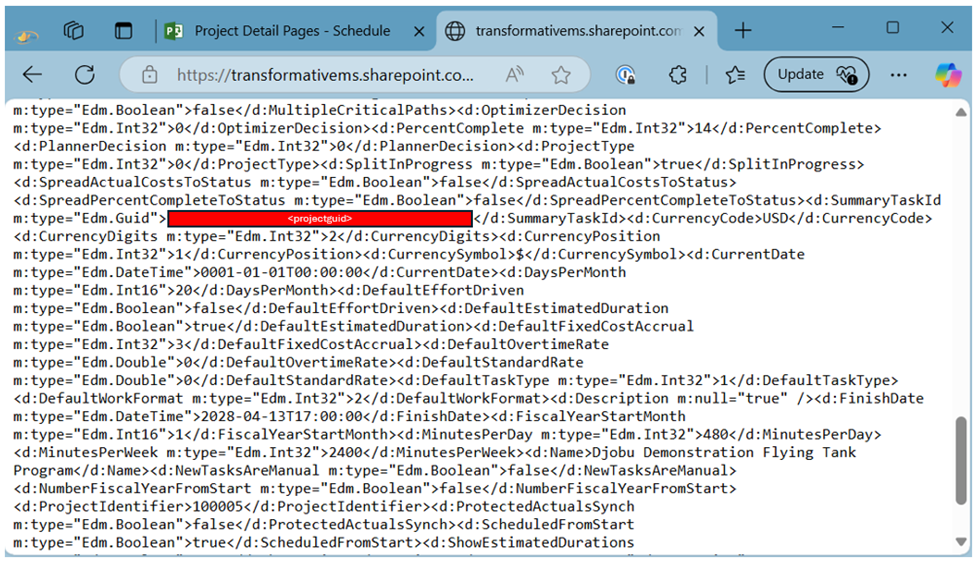Open the Copilot sidebar icon
Image resolution: width=975 pixels, height=561 pixels.
pos(948,75)
